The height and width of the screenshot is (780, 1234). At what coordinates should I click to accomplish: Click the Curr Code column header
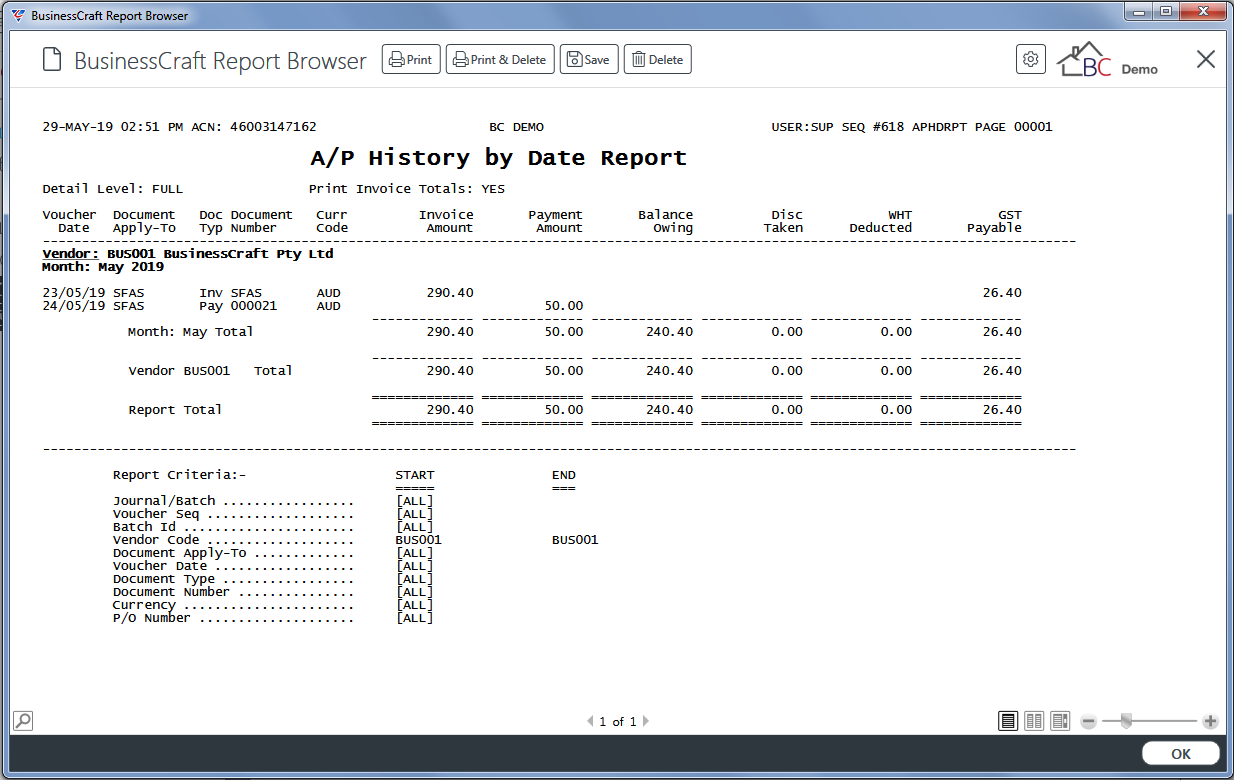pyautogui.click(x=332, y=221)
